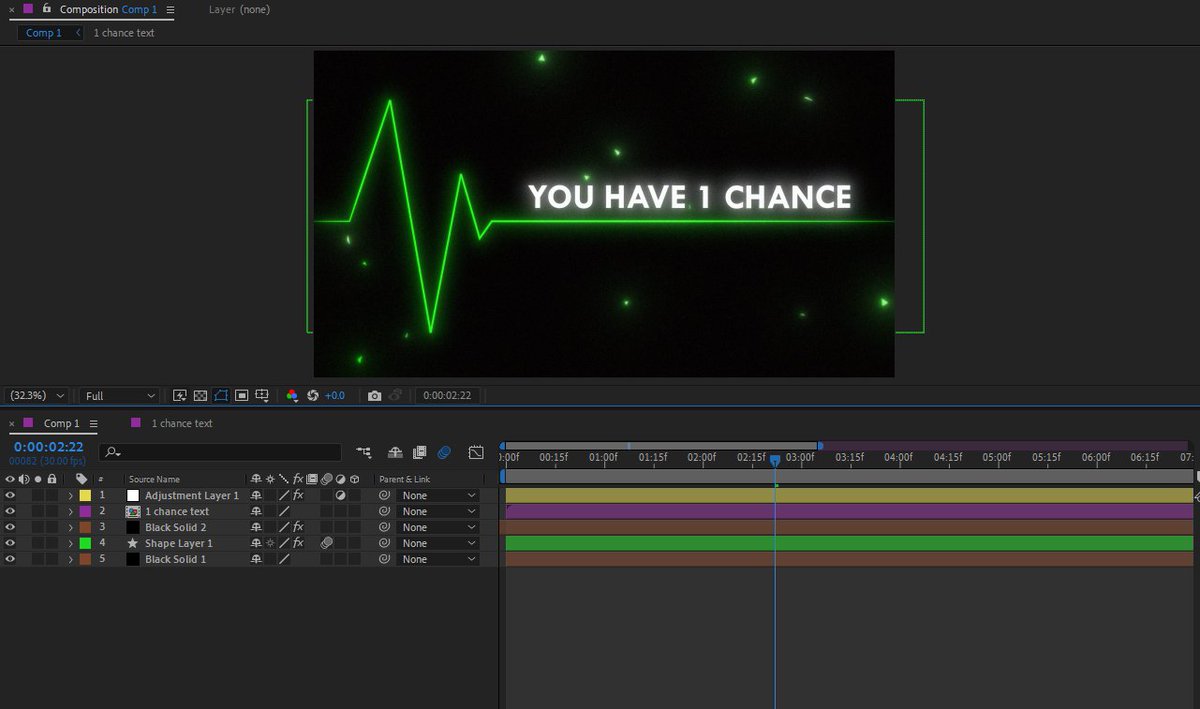Expand Black Solid 2 layer properties
The height and width of the screenshot is (709, 1200).
point(70,528)
